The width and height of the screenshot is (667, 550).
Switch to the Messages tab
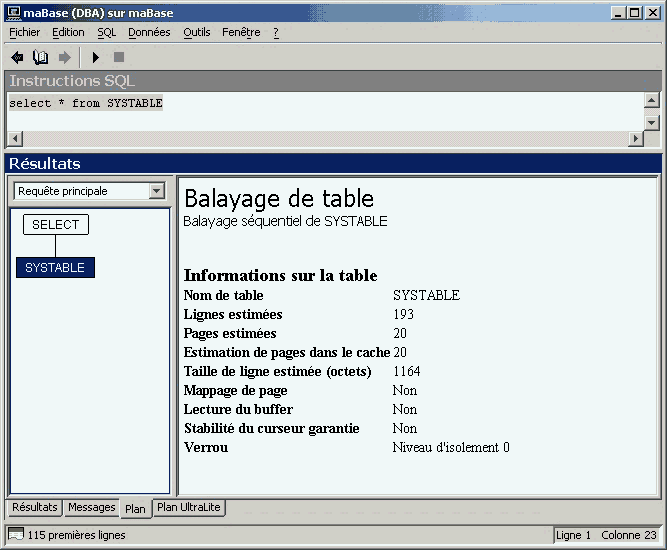coord(92,508)
